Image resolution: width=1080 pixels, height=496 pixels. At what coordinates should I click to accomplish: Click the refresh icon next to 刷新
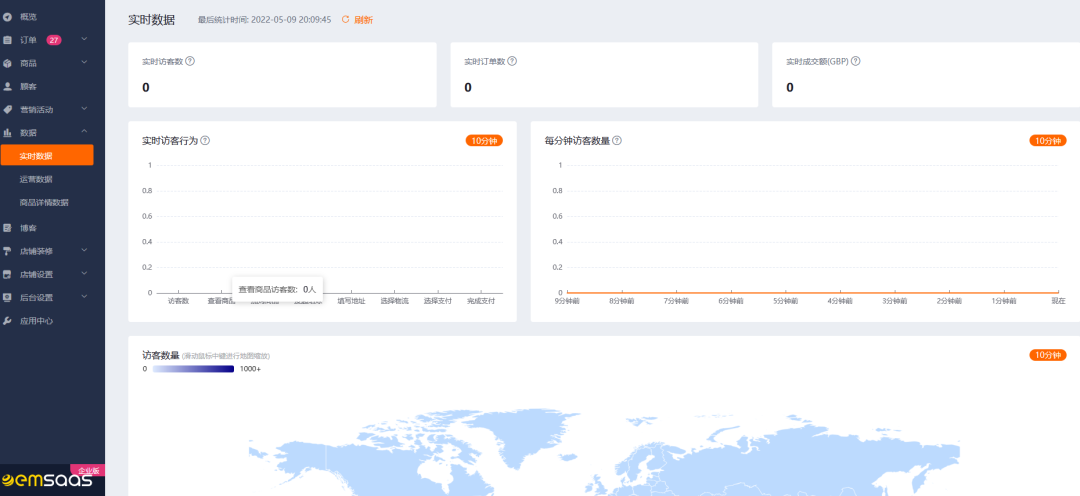[346, 19]
